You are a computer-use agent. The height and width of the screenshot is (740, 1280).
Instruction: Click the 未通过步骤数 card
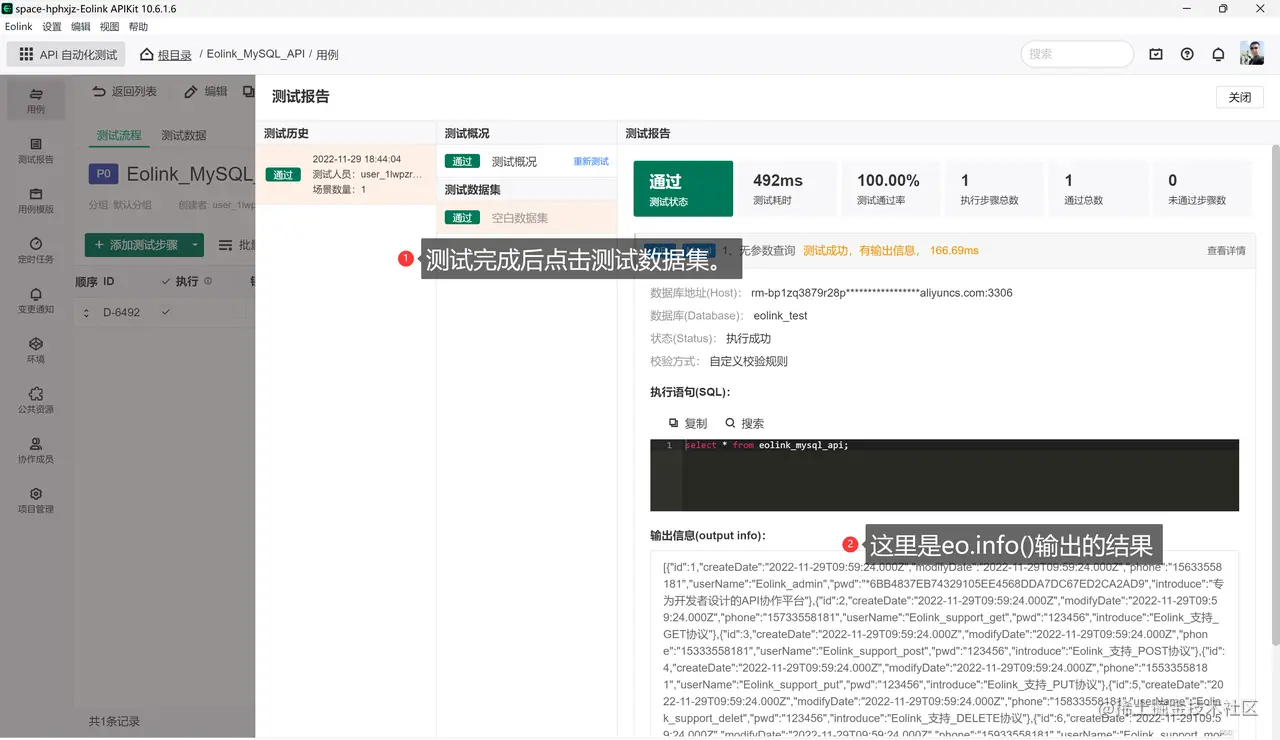tap(1202, 188)
